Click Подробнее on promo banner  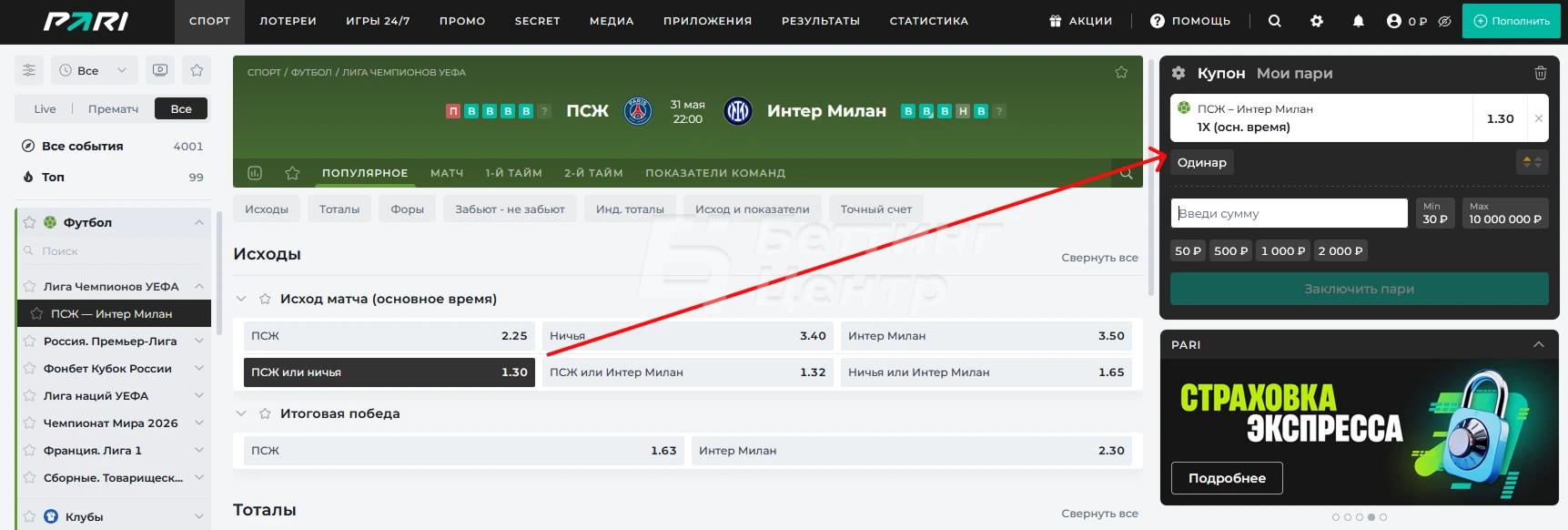1227,478
